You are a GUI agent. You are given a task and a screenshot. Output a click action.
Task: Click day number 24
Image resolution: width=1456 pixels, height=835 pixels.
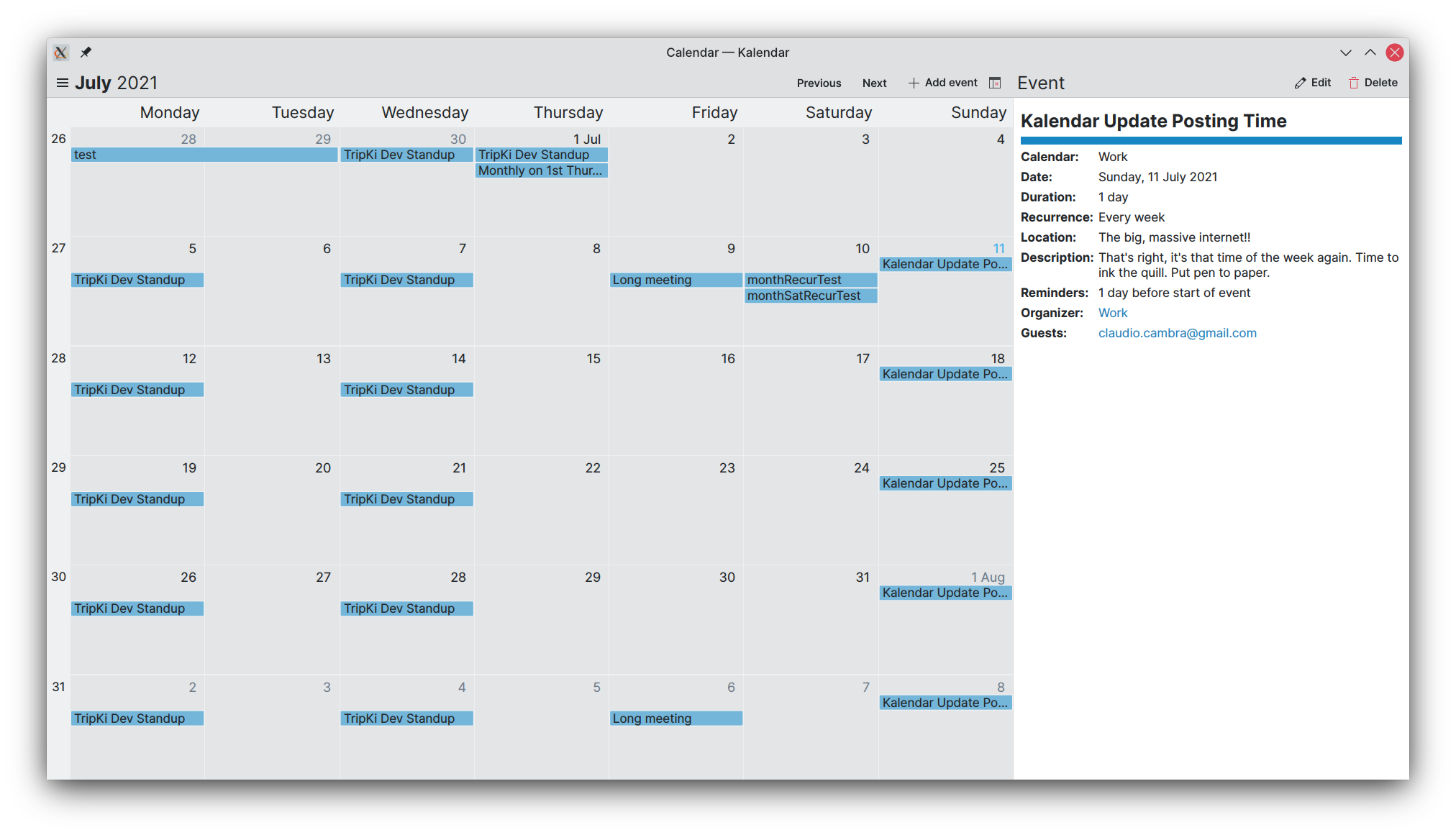[x=862, y=468]
